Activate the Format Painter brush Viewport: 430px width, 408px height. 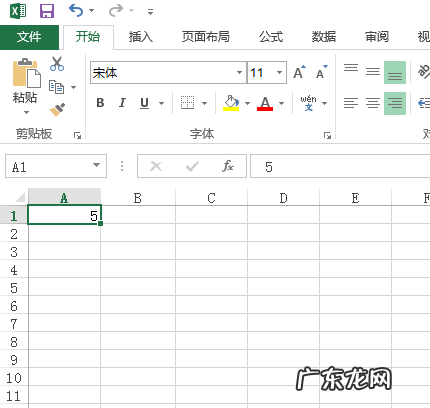click(57, 110)
